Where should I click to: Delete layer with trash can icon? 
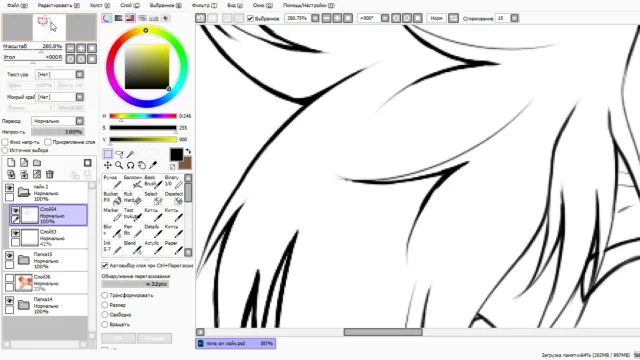point(50,174)
